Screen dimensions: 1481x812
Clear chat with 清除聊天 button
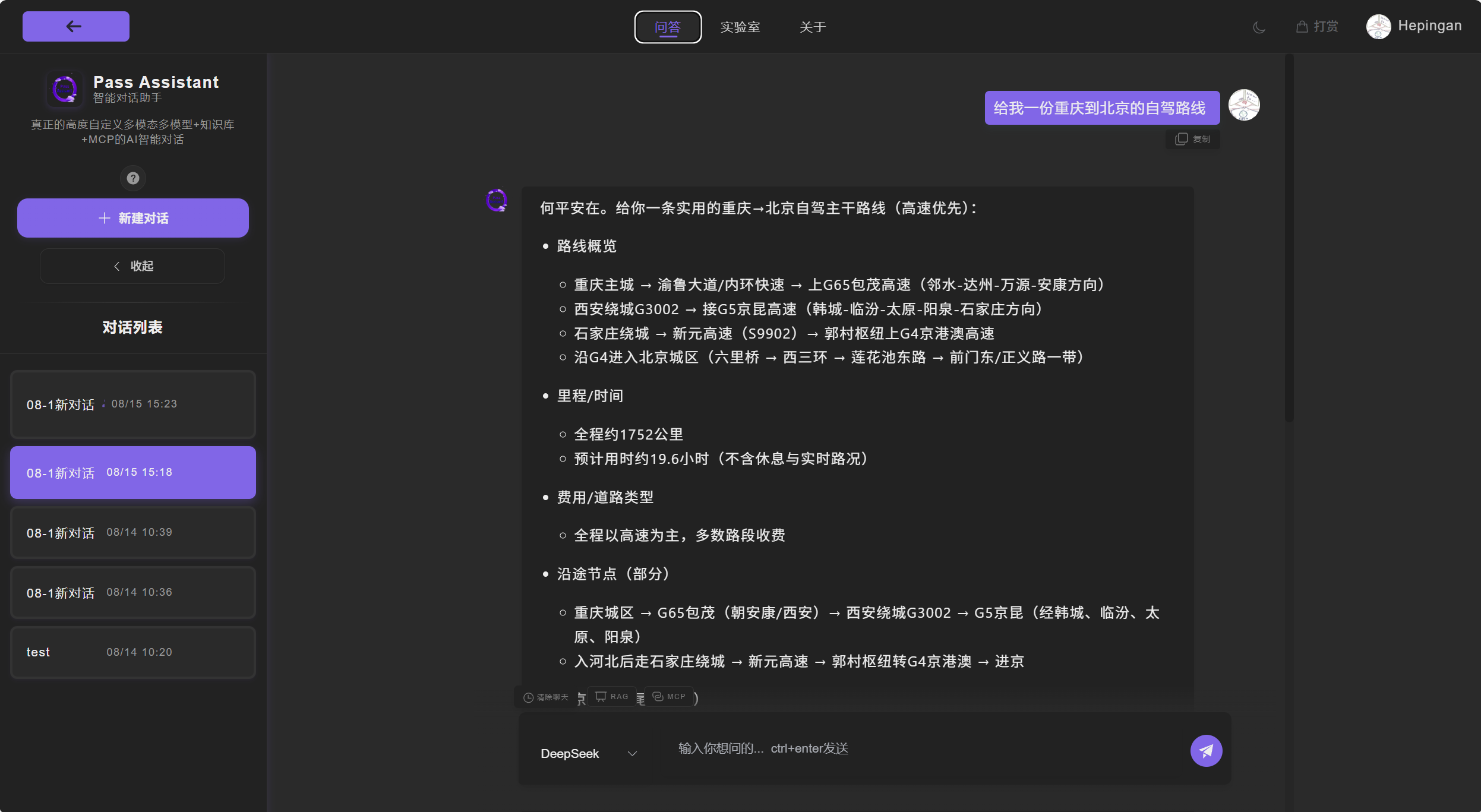point(546,697)
